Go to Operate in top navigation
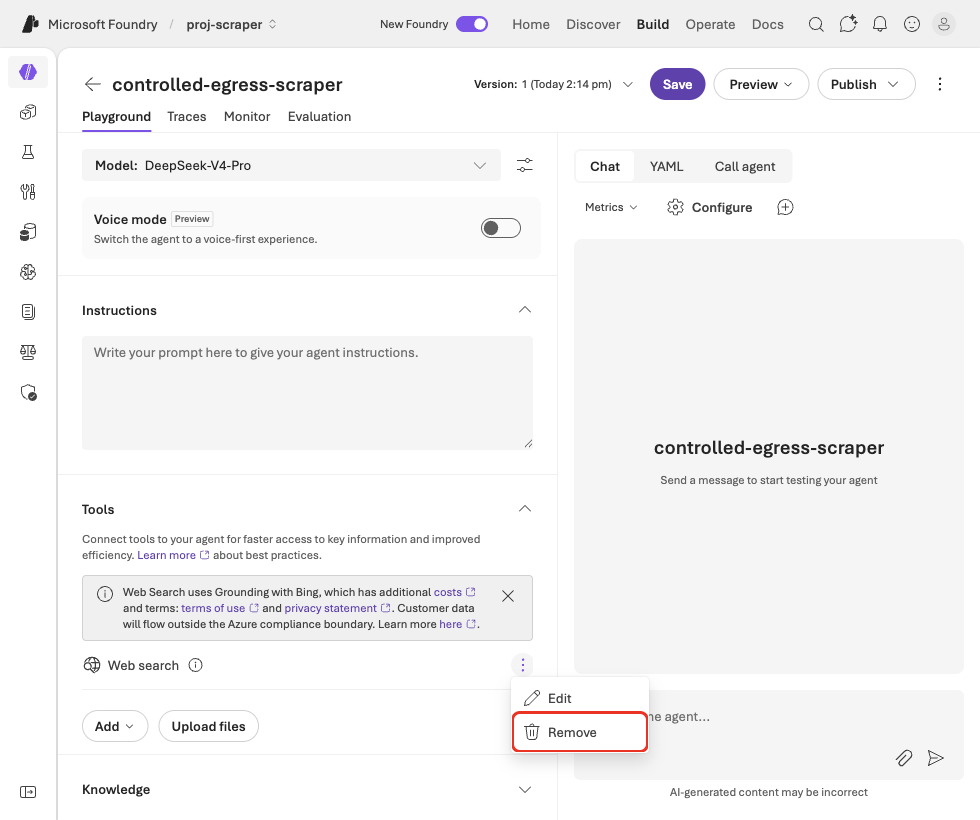The image size is (980, 820). (710, 24)
